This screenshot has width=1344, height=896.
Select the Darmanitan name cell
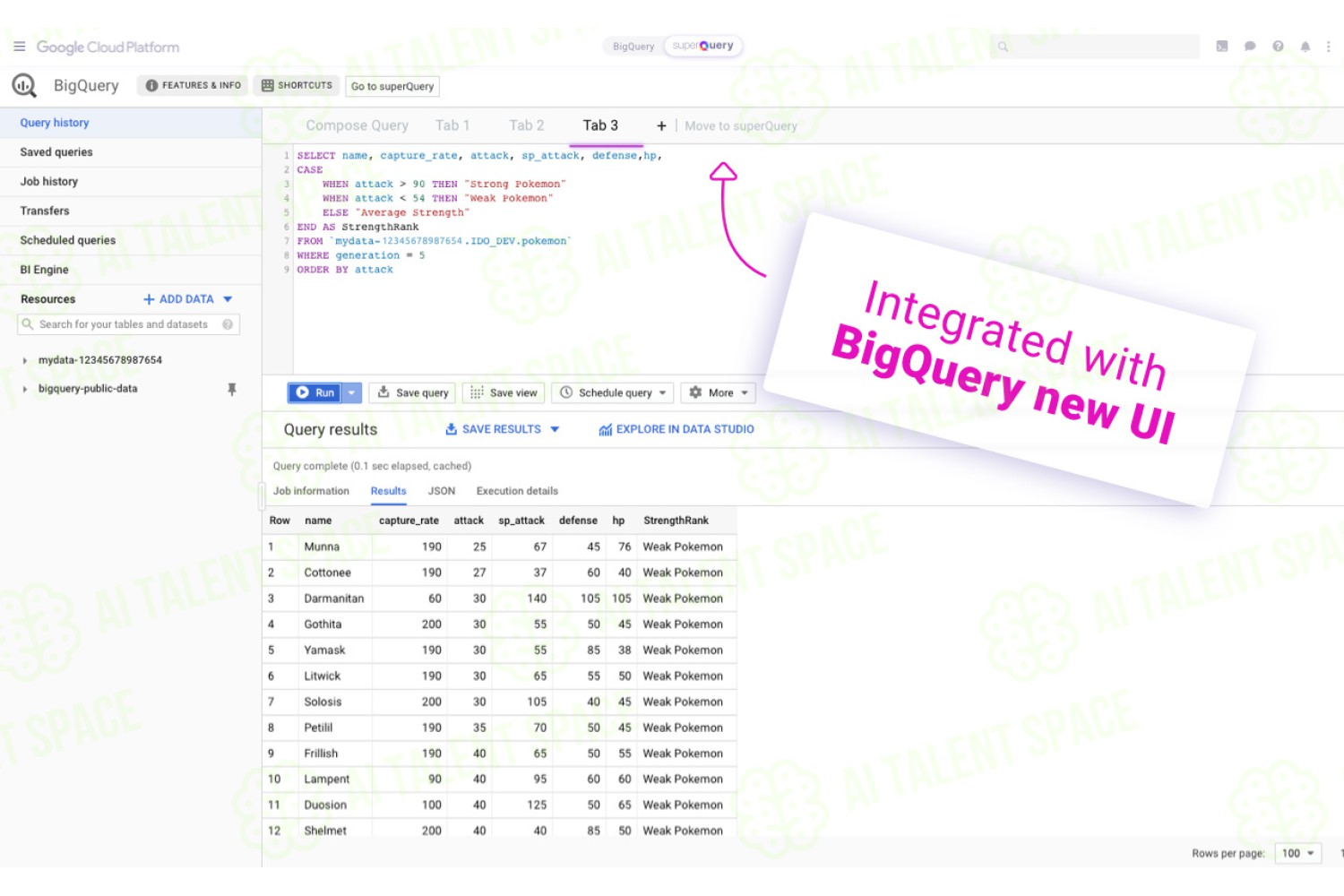334,599
